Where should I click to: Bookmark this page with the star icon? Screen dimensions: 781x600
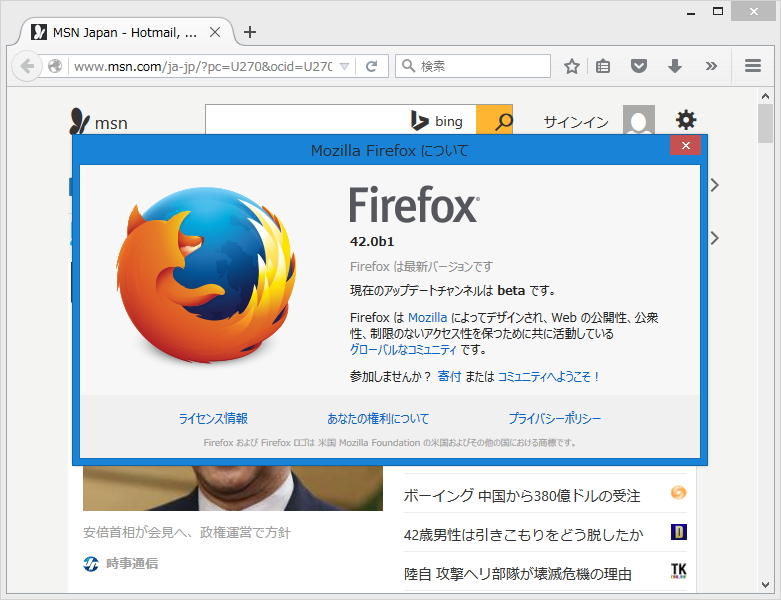(x=571, y=66)
